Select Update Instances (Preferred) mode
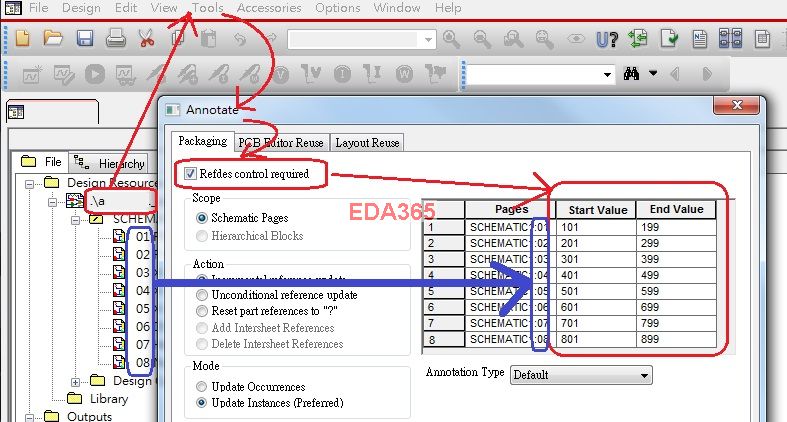Viewport: 787px width, 422px height. [202, 403]
